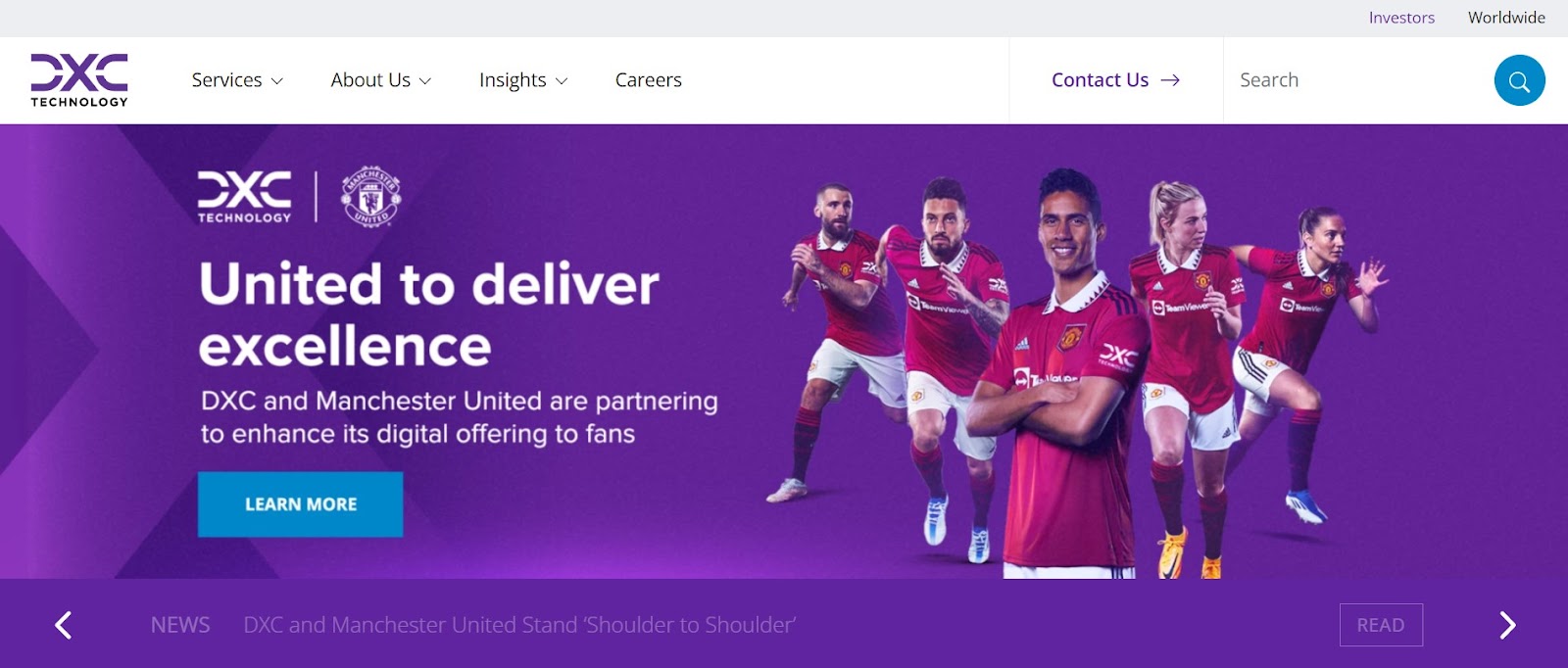Click the READ button in news bar
The image size is (1568, 668).
click(x=1381, y=625)
